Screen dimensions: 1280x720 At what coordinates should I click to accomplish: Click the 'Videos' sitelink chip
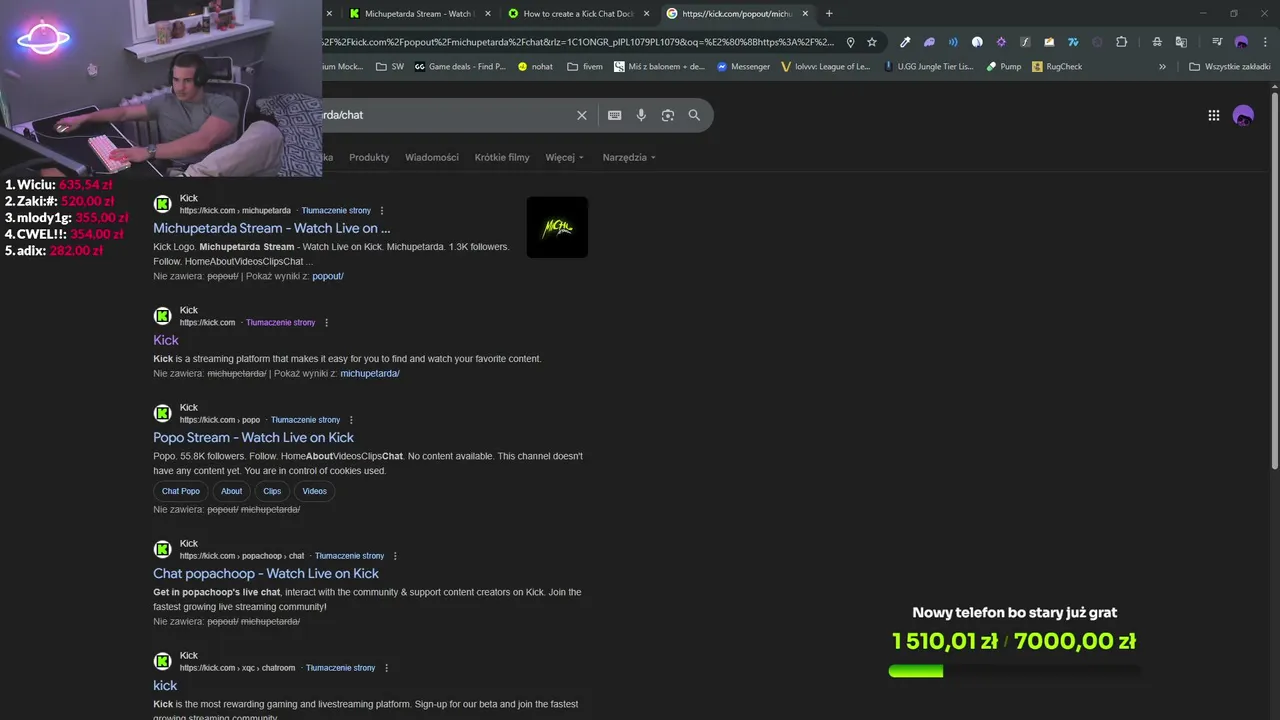point(315,491)
